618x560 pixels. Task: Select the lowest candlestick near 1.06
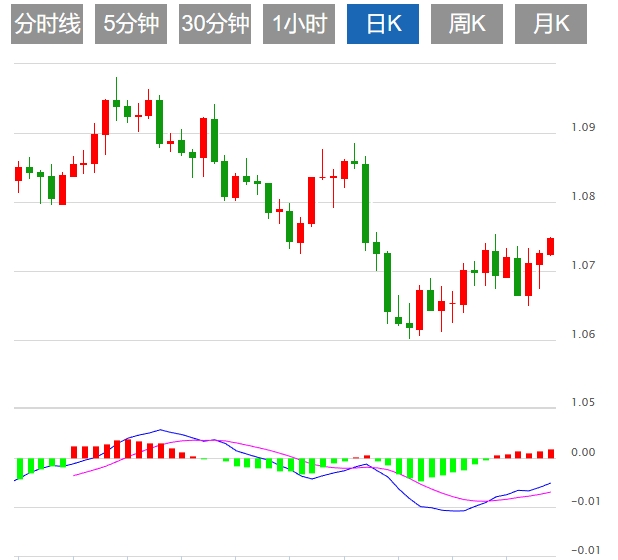[409, 325]
